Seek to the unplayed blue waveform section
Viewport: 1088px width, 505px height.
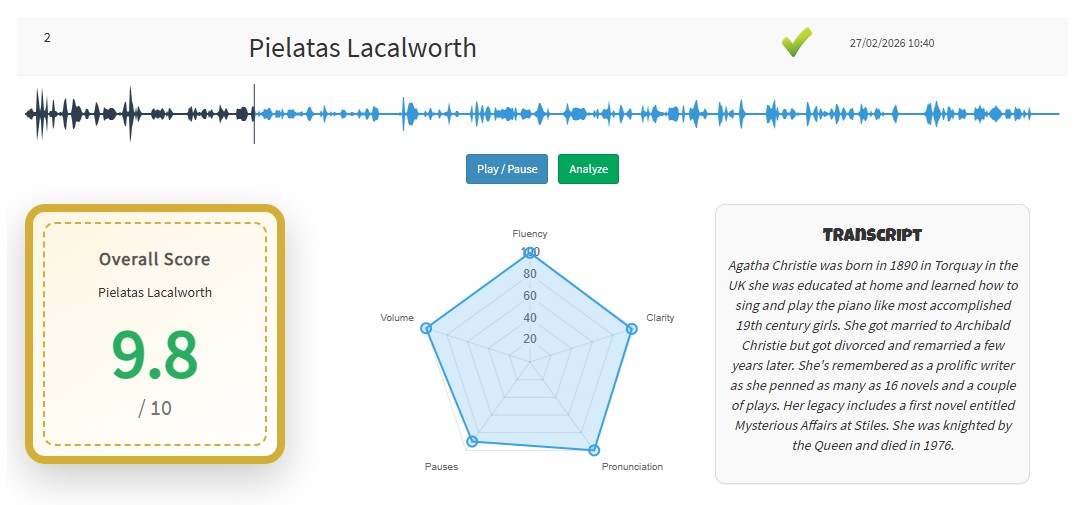coord(650,114)
